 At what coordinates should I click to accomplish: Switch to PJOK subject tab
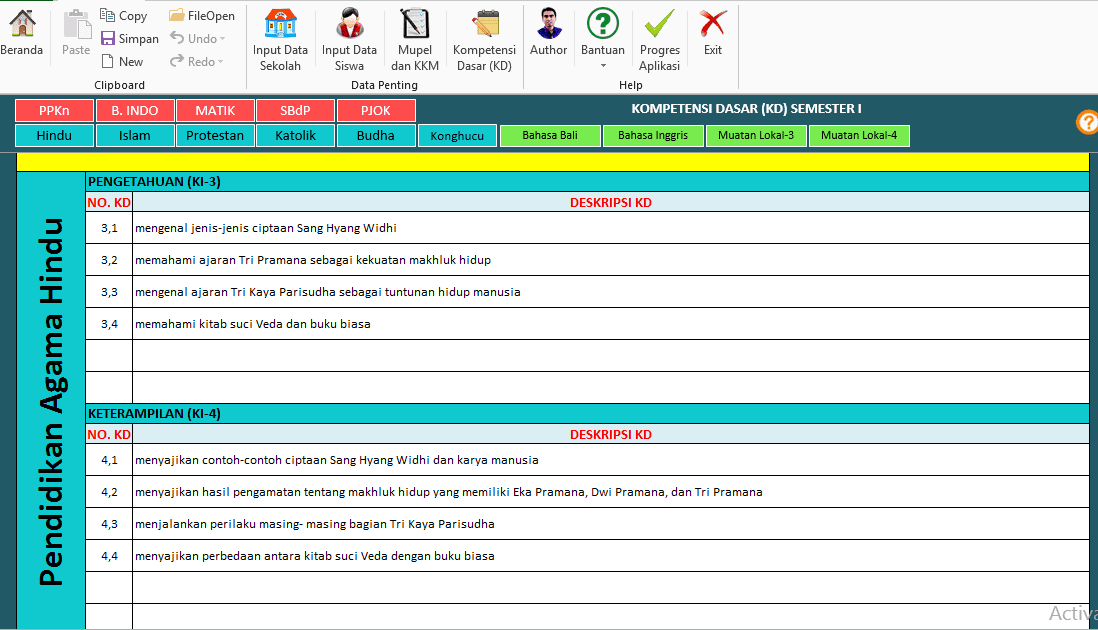[376, 111]
